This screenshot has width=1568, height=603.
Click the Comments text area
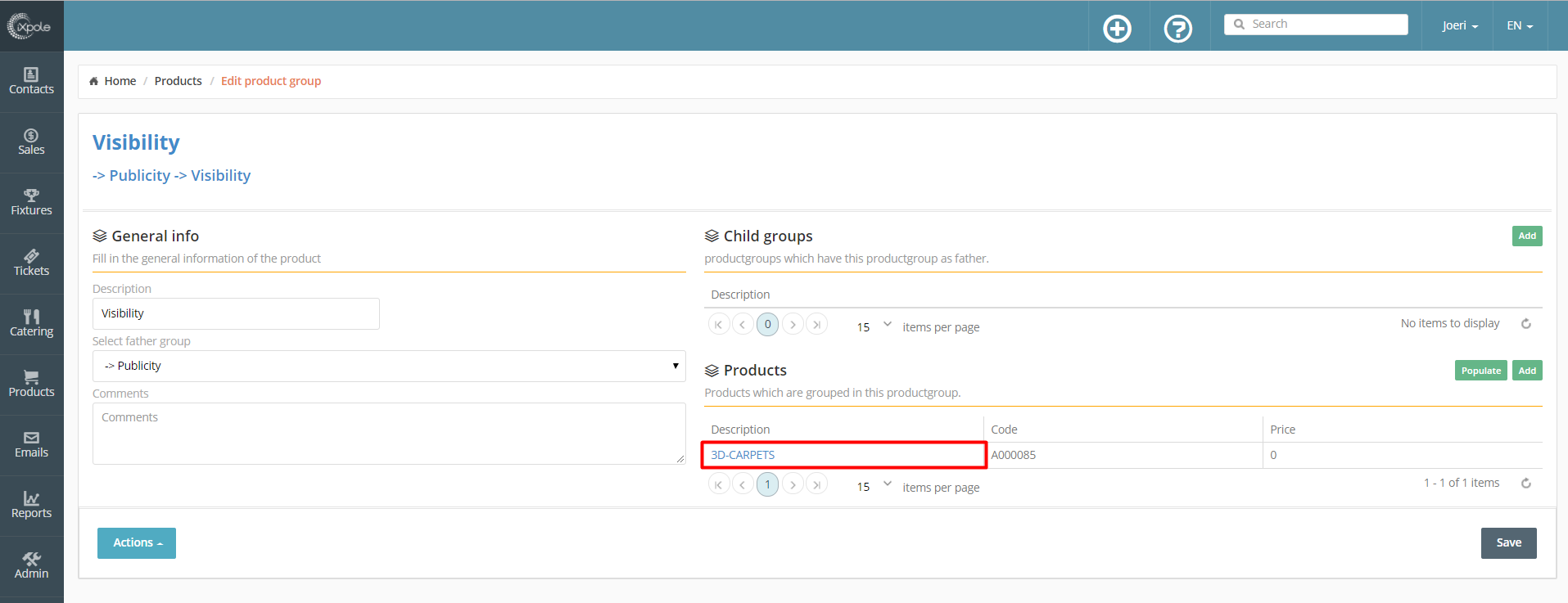coord(389,434)
